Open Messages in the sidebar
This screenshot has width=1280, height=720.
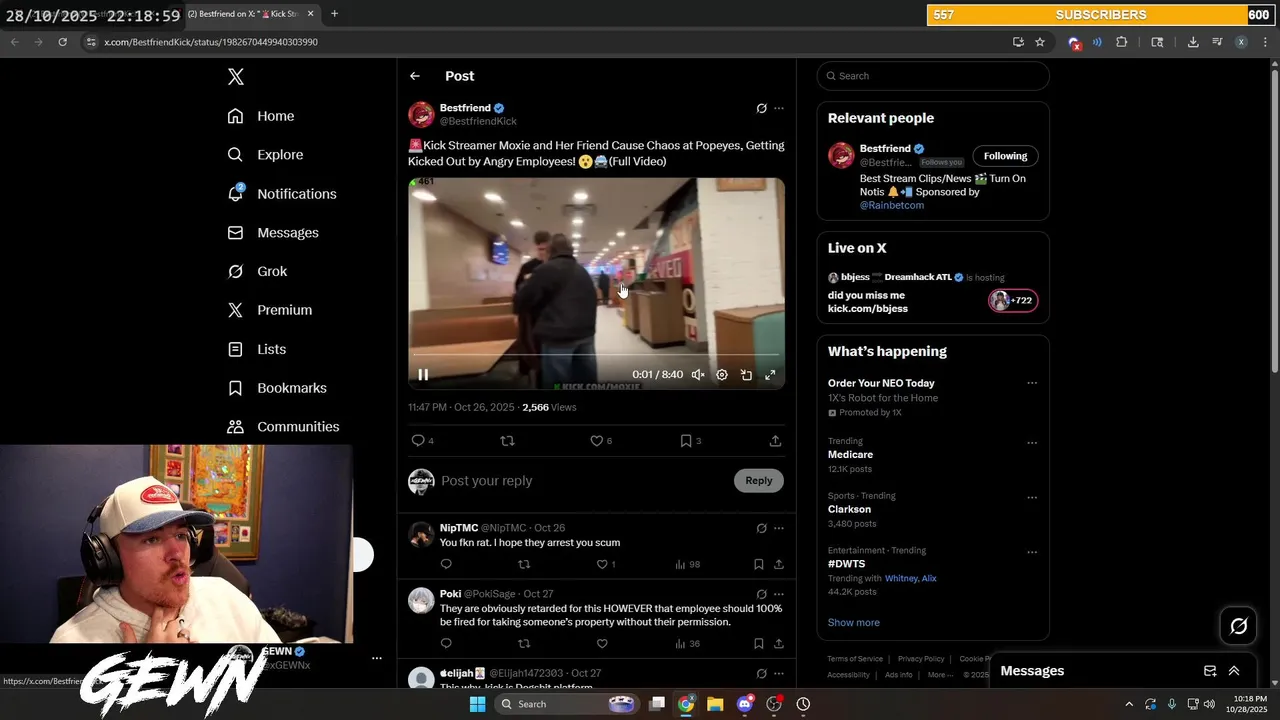(273, 233)
